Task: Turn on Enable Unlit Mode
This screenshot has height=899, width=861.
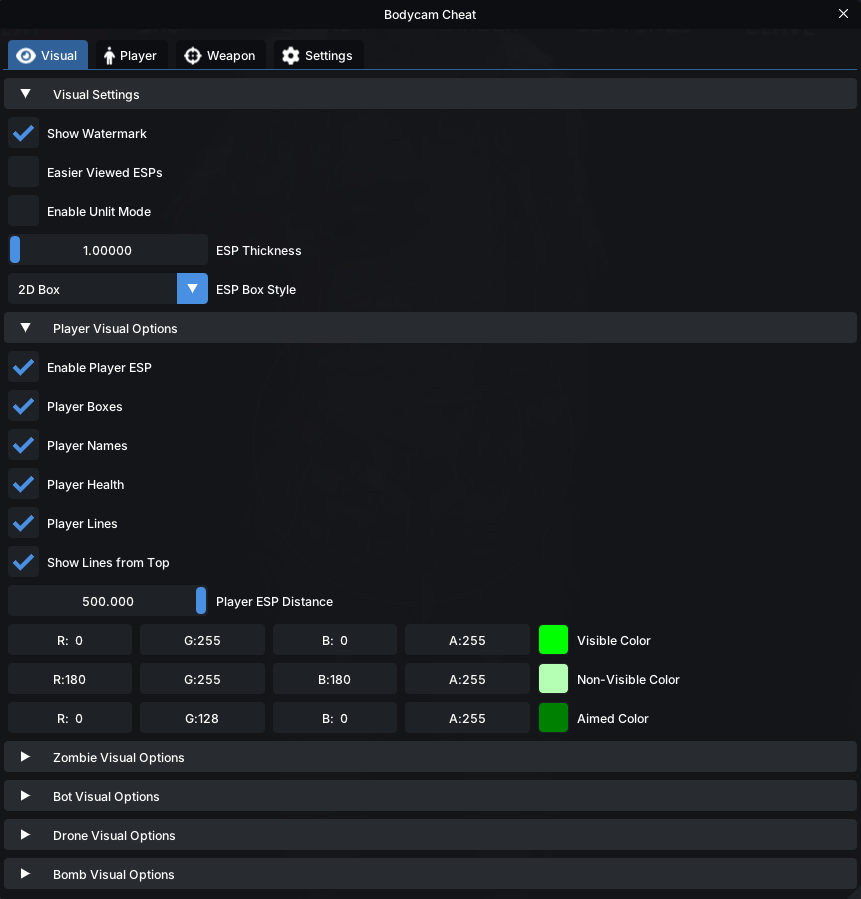Action: coord(24,212)
